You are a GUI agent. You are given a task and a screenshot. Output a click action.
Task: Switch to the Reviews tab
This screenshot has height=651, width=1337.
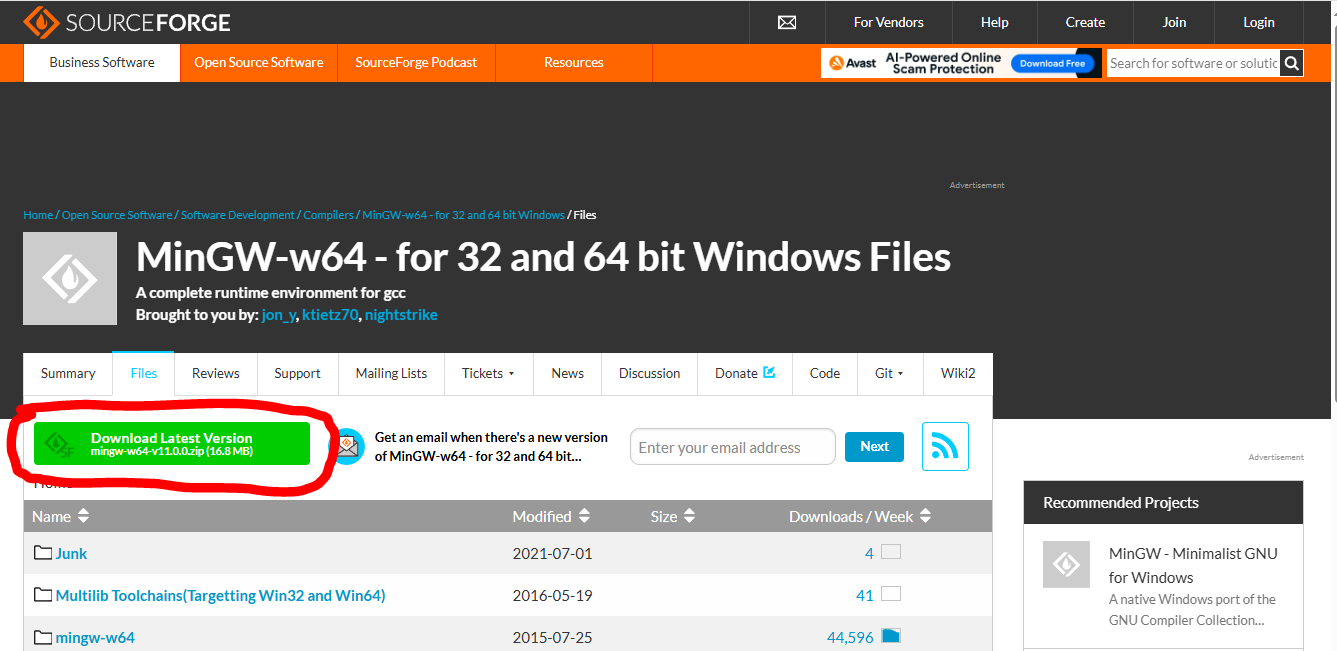pos(216,373)
